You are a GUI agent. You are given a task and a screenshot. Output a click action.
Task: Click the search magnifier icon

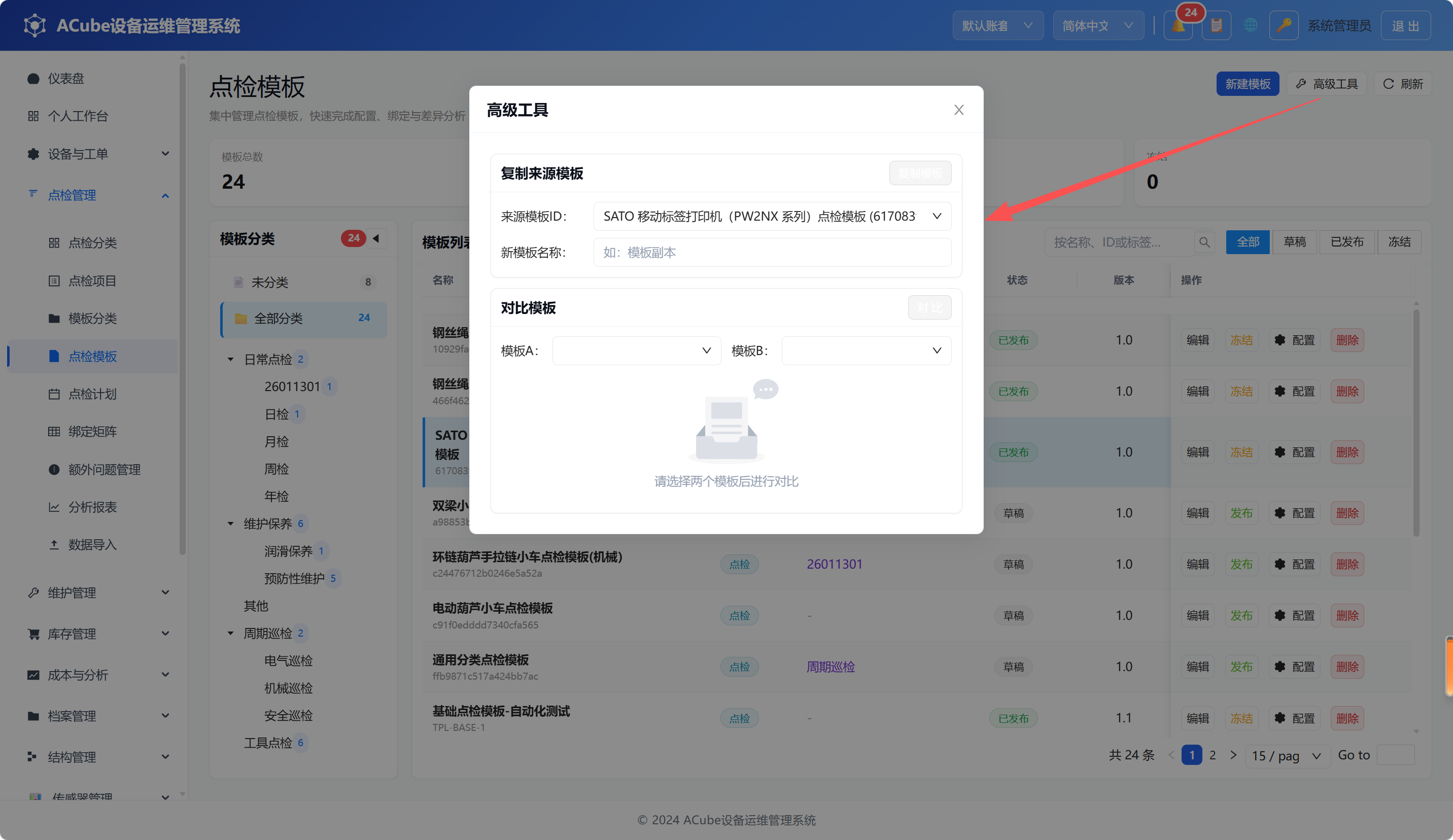point(1204,242)
